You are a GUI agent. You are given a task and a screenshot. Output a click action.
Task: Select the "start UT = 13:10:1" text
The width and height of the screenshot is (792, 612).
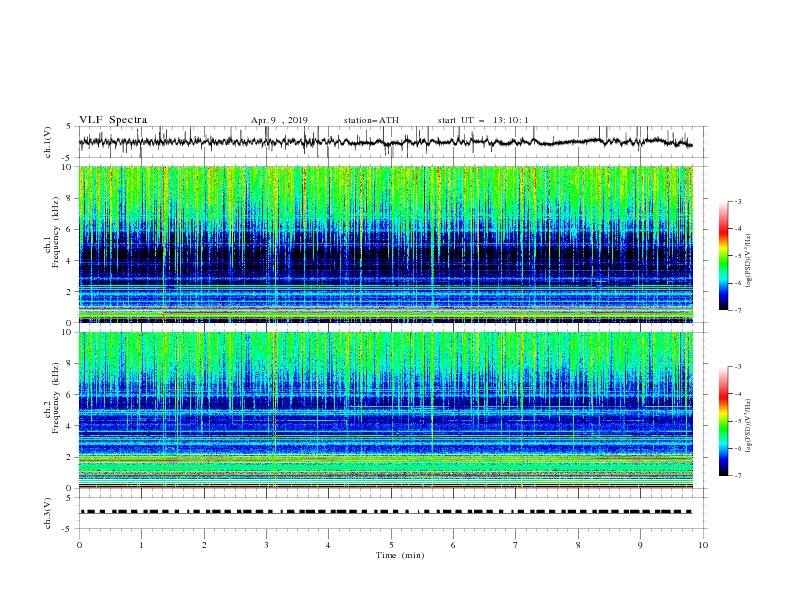483,120
